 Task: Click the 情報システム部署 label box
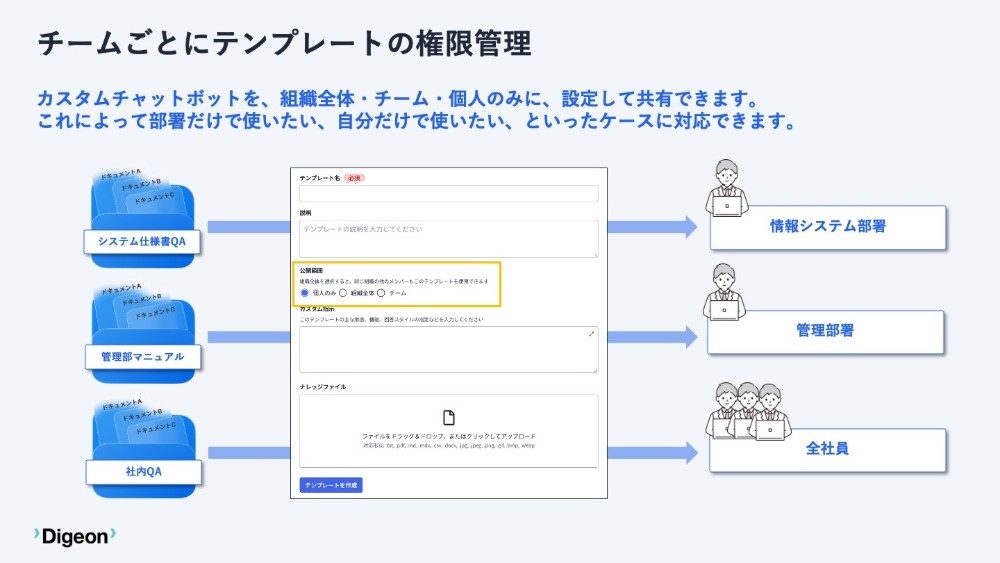(827, 227)
